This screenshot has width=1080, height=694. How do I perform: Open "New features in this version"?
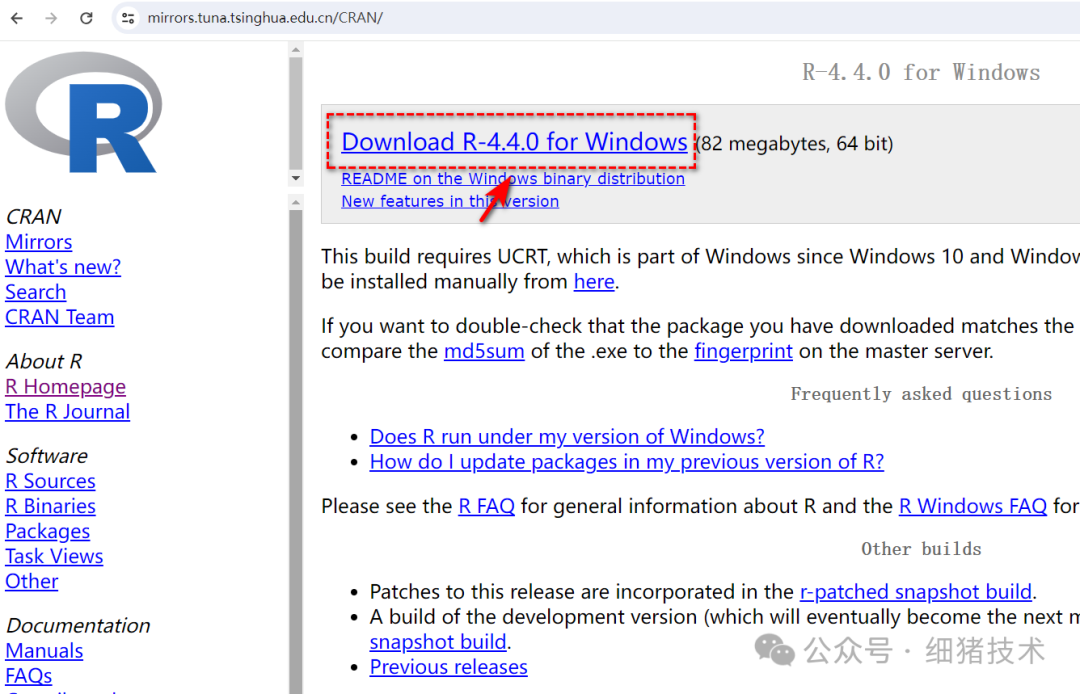click(x=449, y=201)
